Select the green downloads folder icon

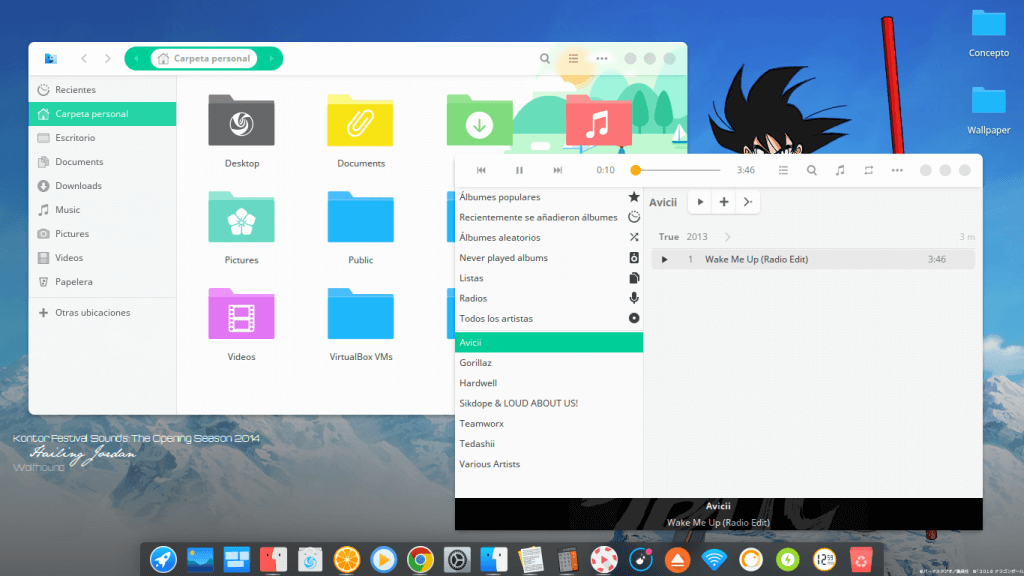[479, 121]
